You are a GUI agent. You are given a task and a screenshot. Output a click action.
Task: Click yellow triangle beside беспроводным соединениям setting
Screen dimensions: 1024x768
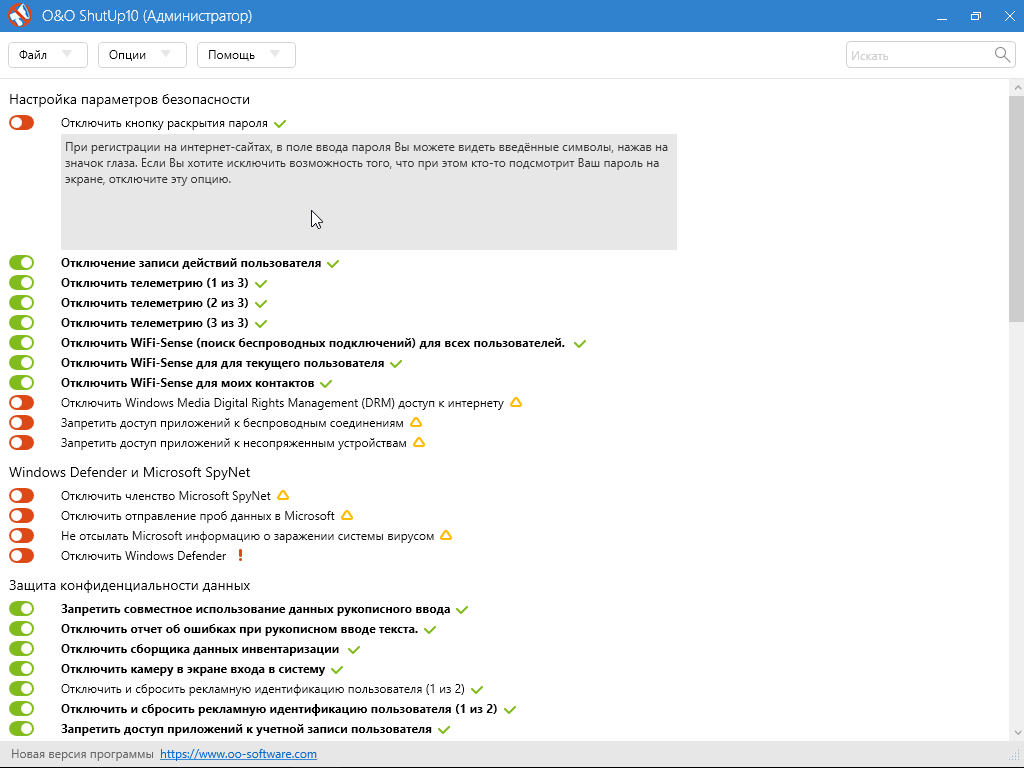pyautogui.click(x=416, y=423)
